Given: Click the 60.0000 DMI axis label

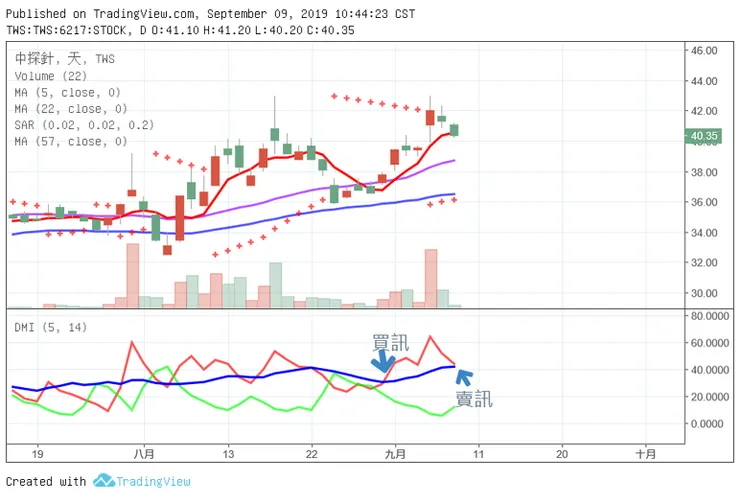Looking at the screenshot, I should coord(710,343).
